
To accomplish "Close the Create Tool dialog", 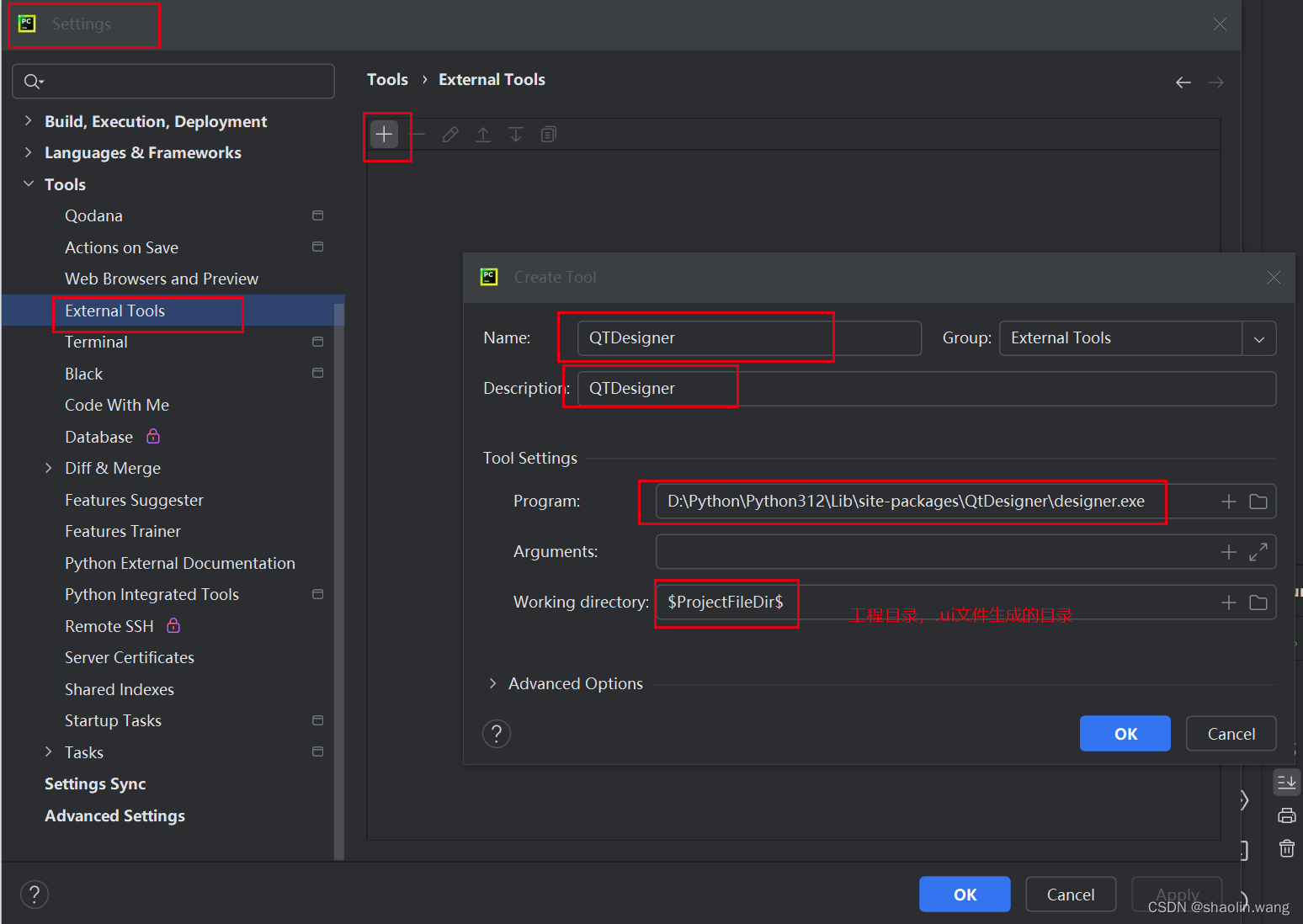I will point(1274,277).
